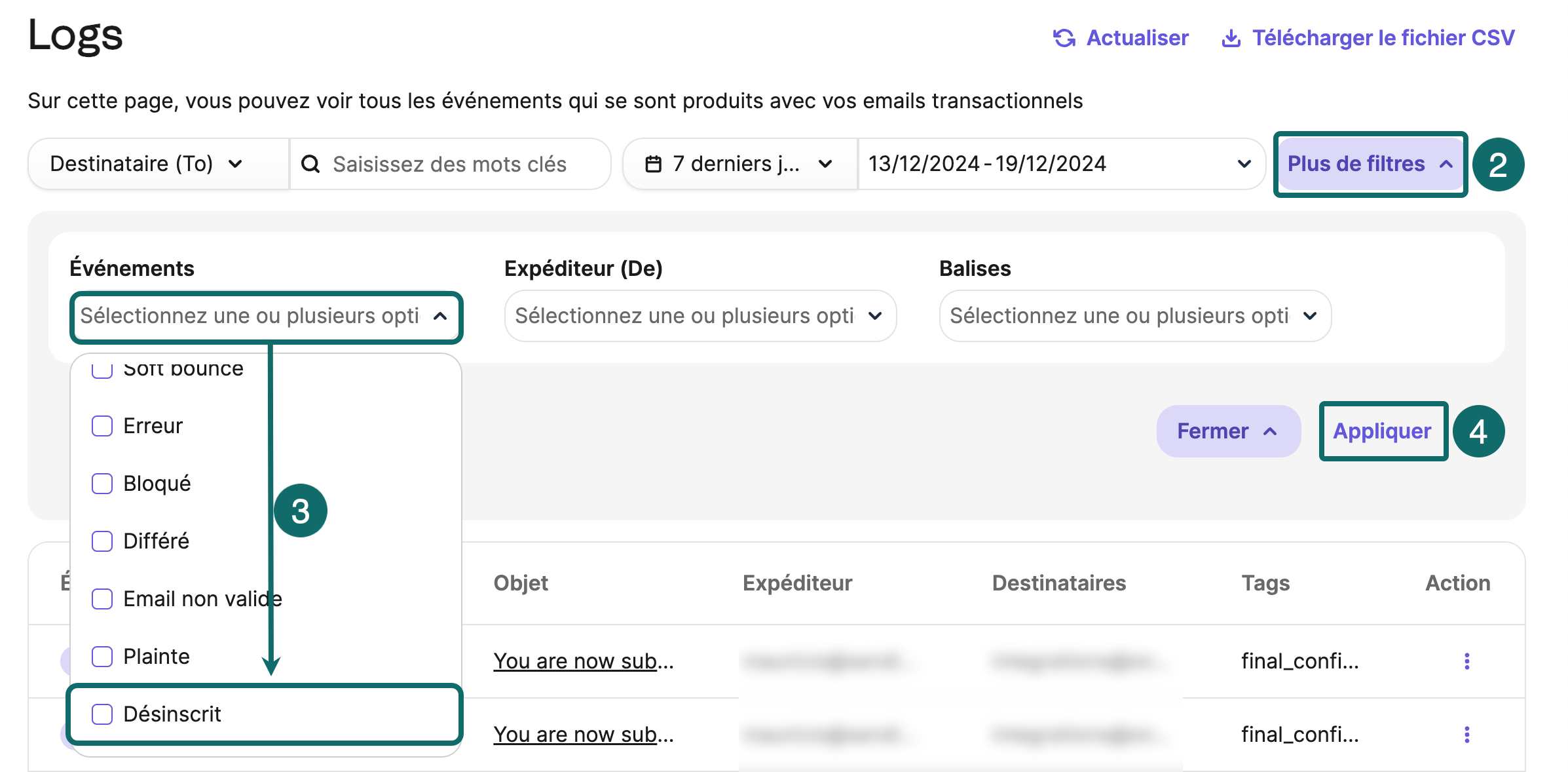Click the Fermer button

pos(1228,431)
